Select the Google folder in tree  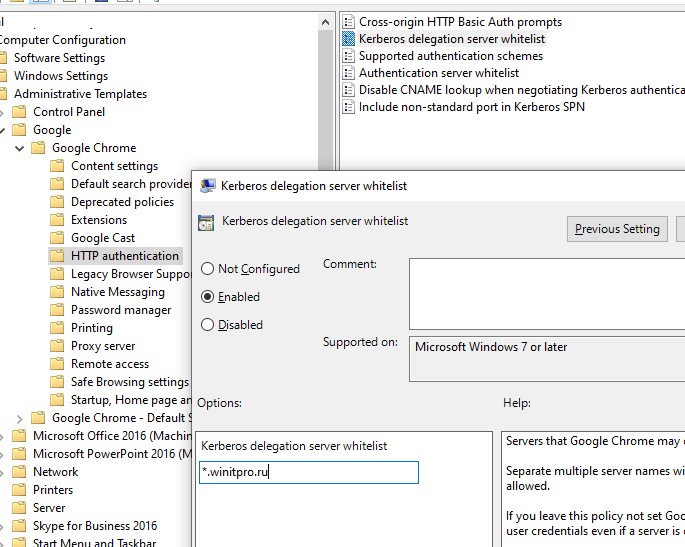(x=52, y=130)
